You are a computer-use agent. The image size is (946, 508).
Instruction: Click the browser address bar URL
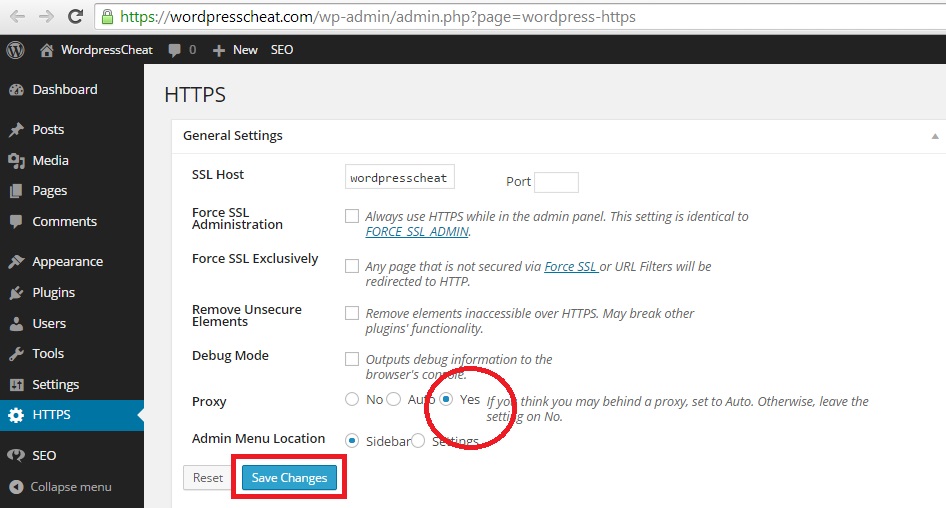[378, 17]
